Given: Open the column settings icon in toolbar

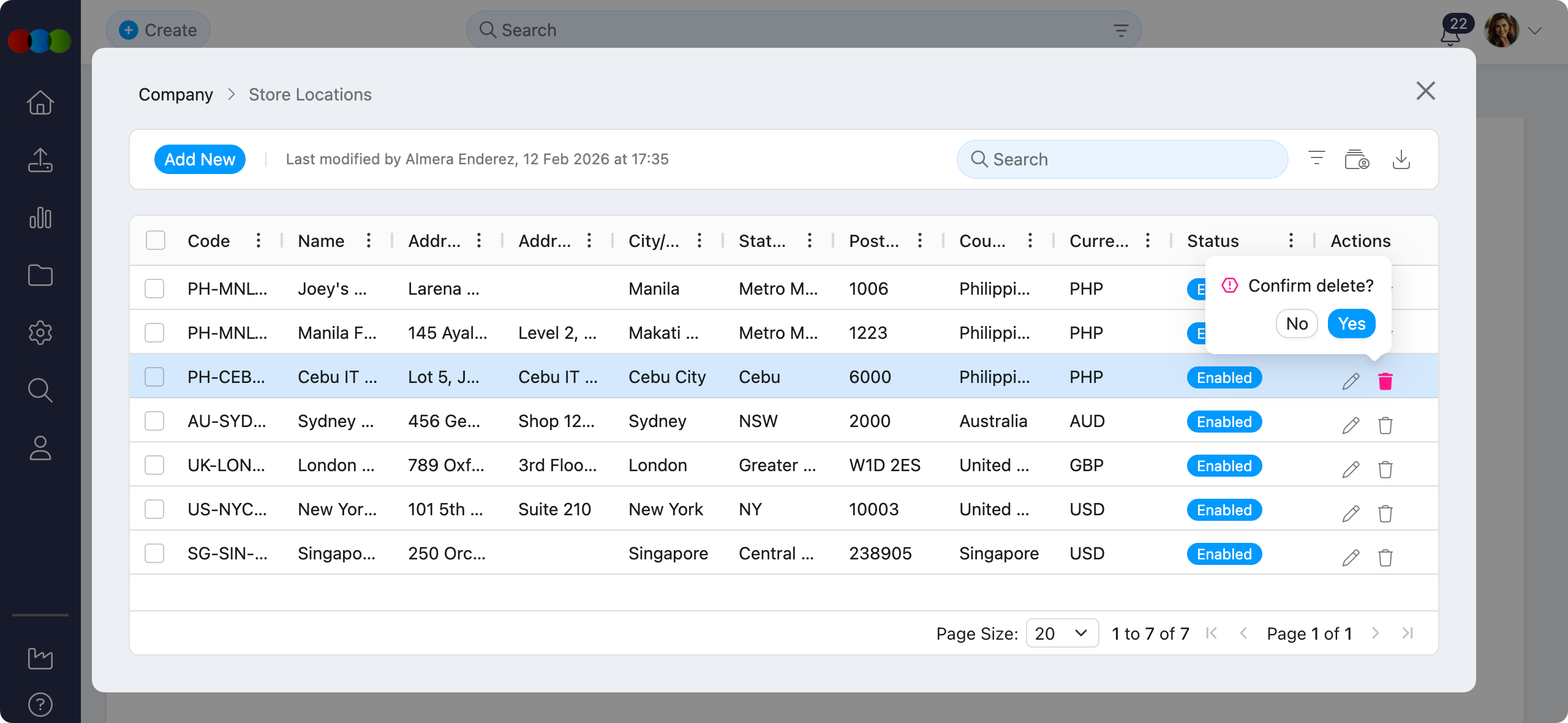Looking at the screenshot, I should (1356, 159).
